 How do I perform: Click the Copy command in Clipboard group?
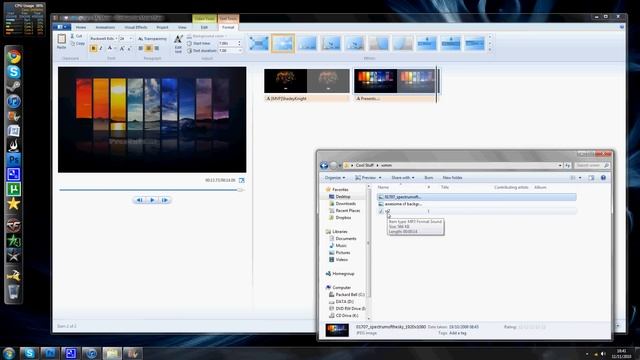tap(78, 43)
